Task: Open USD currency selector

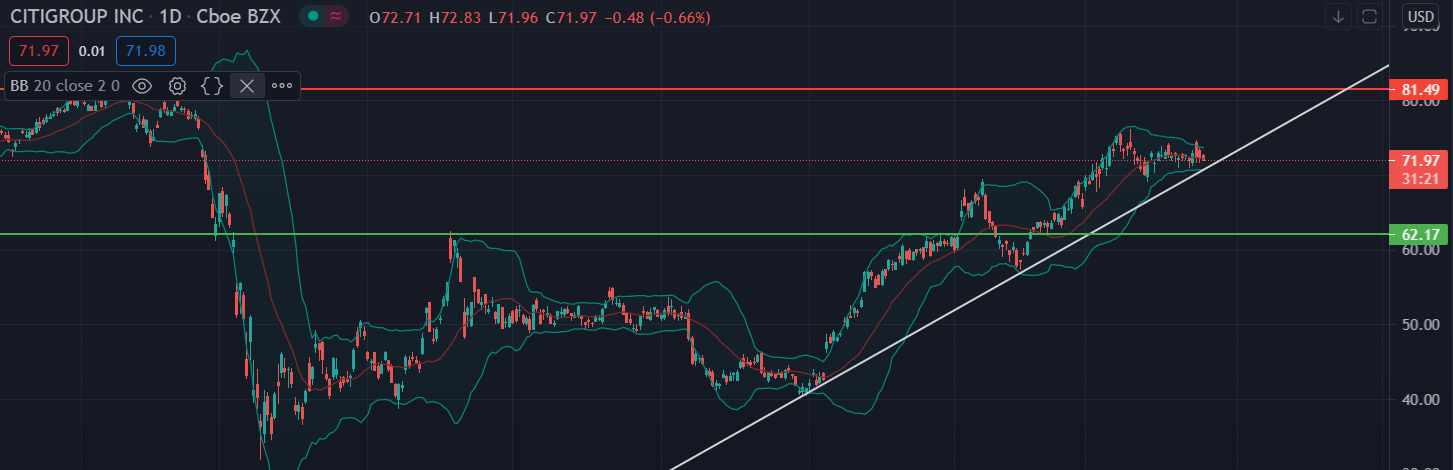Action: [1420, 16]
